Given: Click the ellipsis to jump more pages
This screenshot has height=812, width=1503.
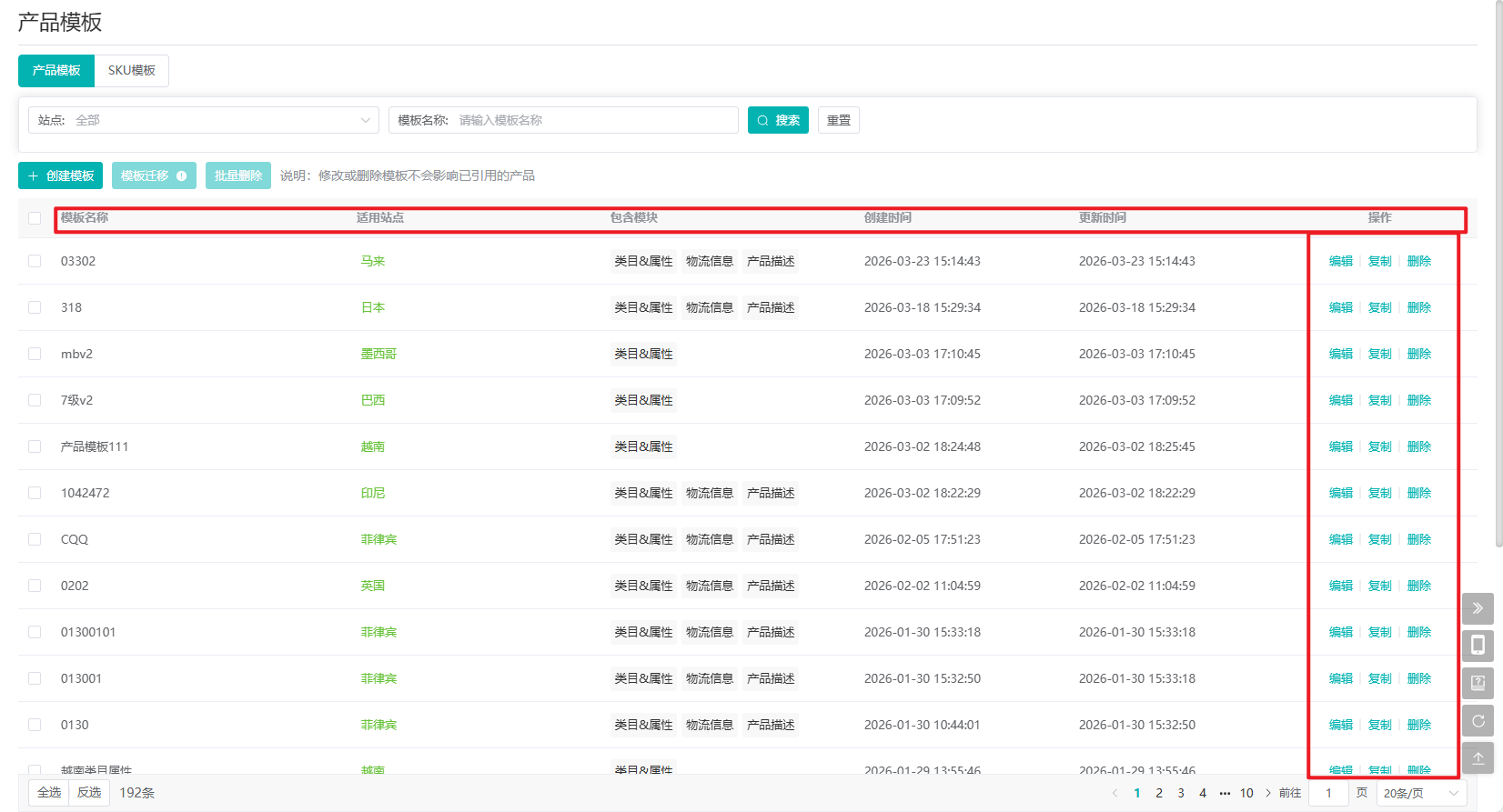Looking at the screenshot, I should click(x=1225, y=793).
